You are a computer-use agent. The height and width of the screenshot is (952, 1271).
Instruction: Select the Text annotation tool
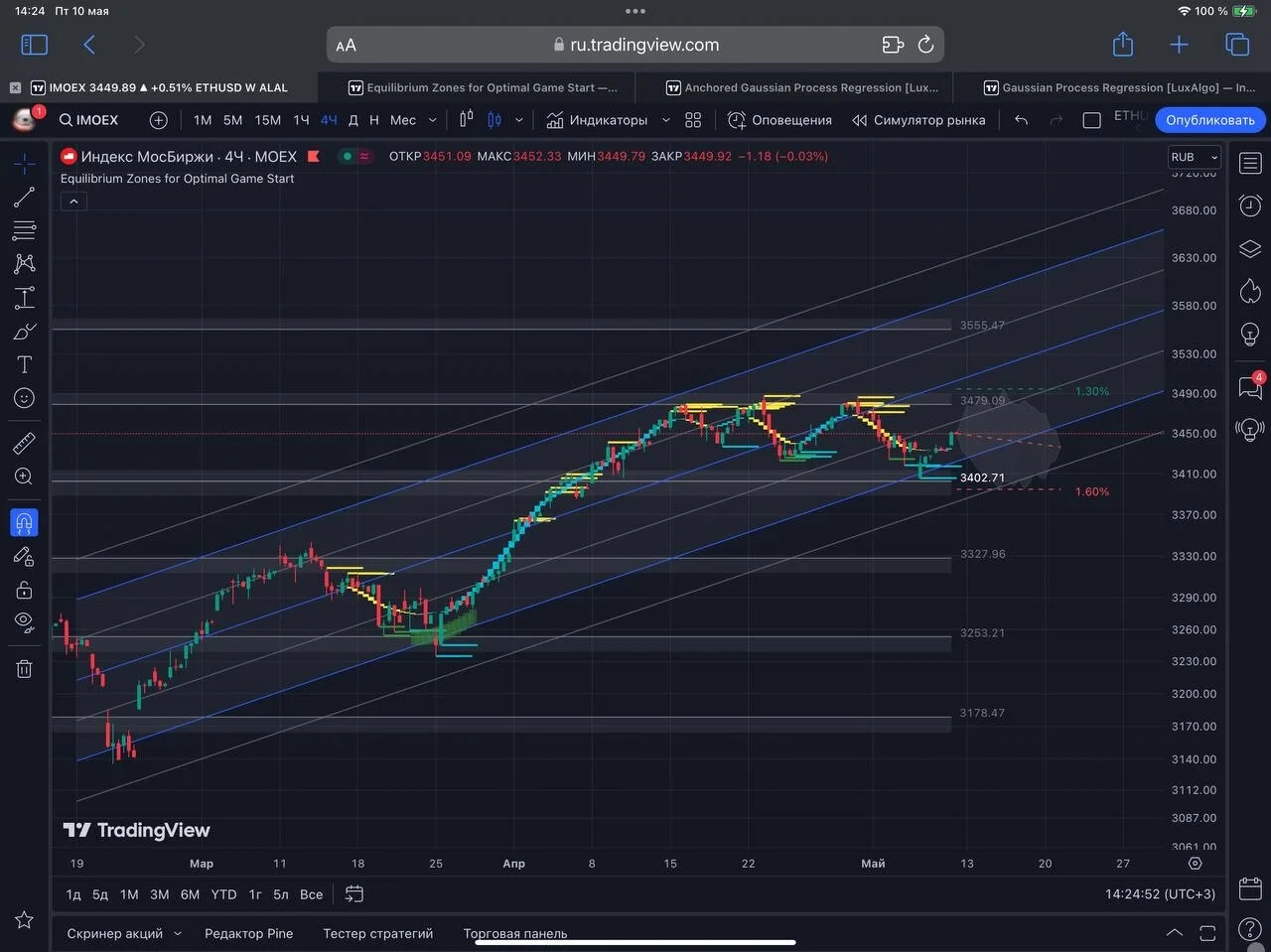(25, 364)
